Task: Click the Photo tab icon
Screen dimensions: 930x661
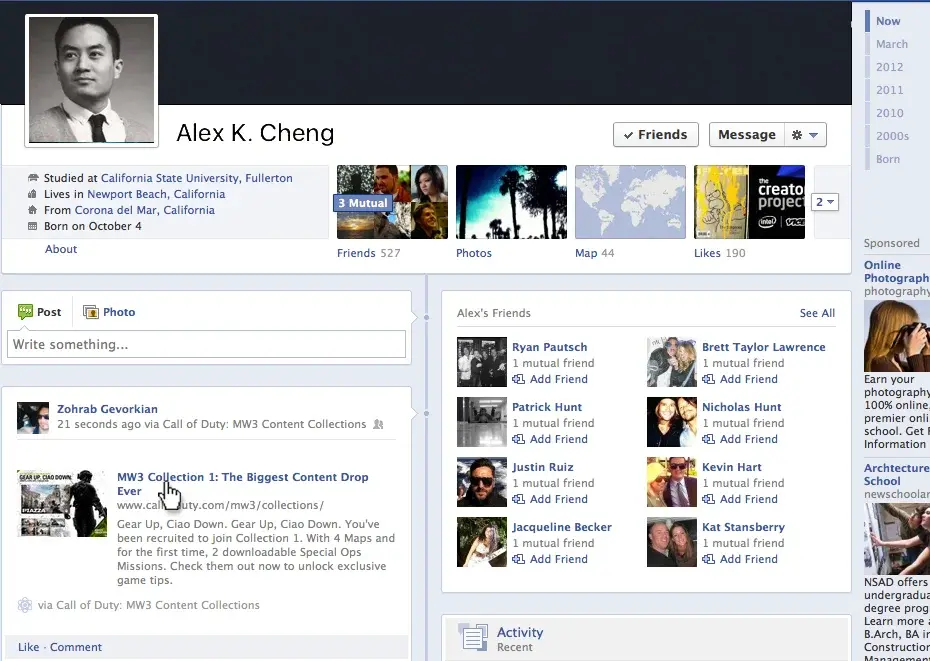Action: (91, 312)
